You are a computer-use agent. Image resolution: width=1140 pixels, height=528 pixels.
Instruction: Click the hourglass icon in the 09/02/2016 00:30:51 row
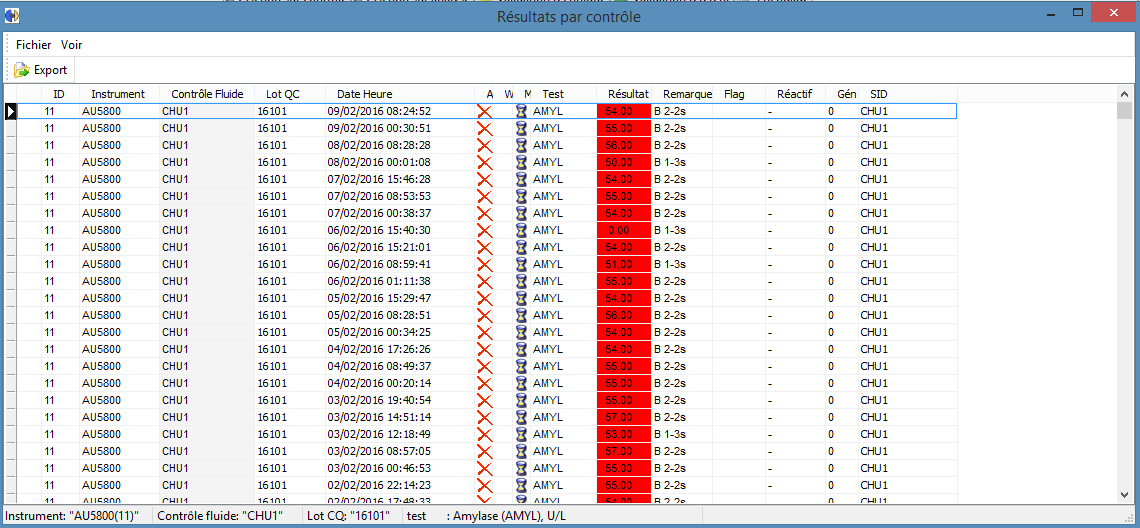click(x=521, y=128)
